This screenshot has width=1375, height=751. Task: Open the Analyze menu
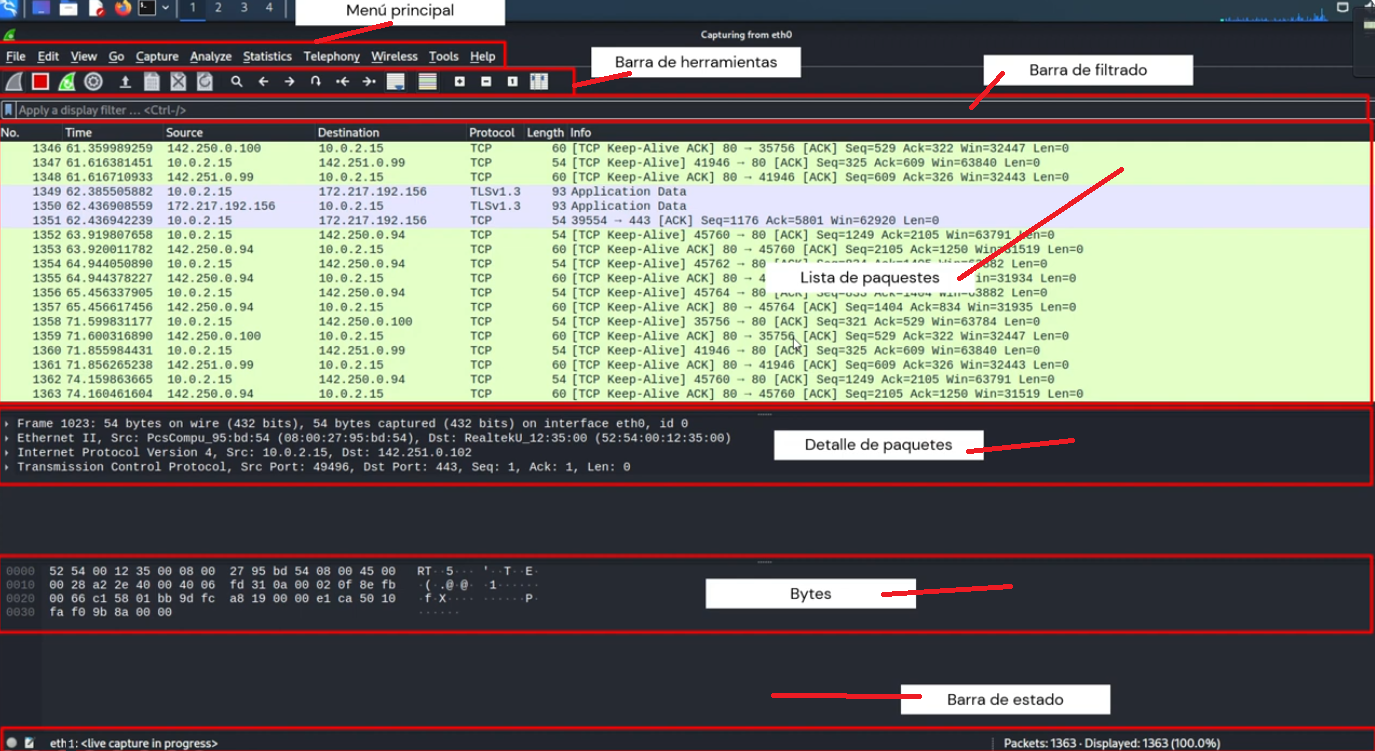click(211, 57)
